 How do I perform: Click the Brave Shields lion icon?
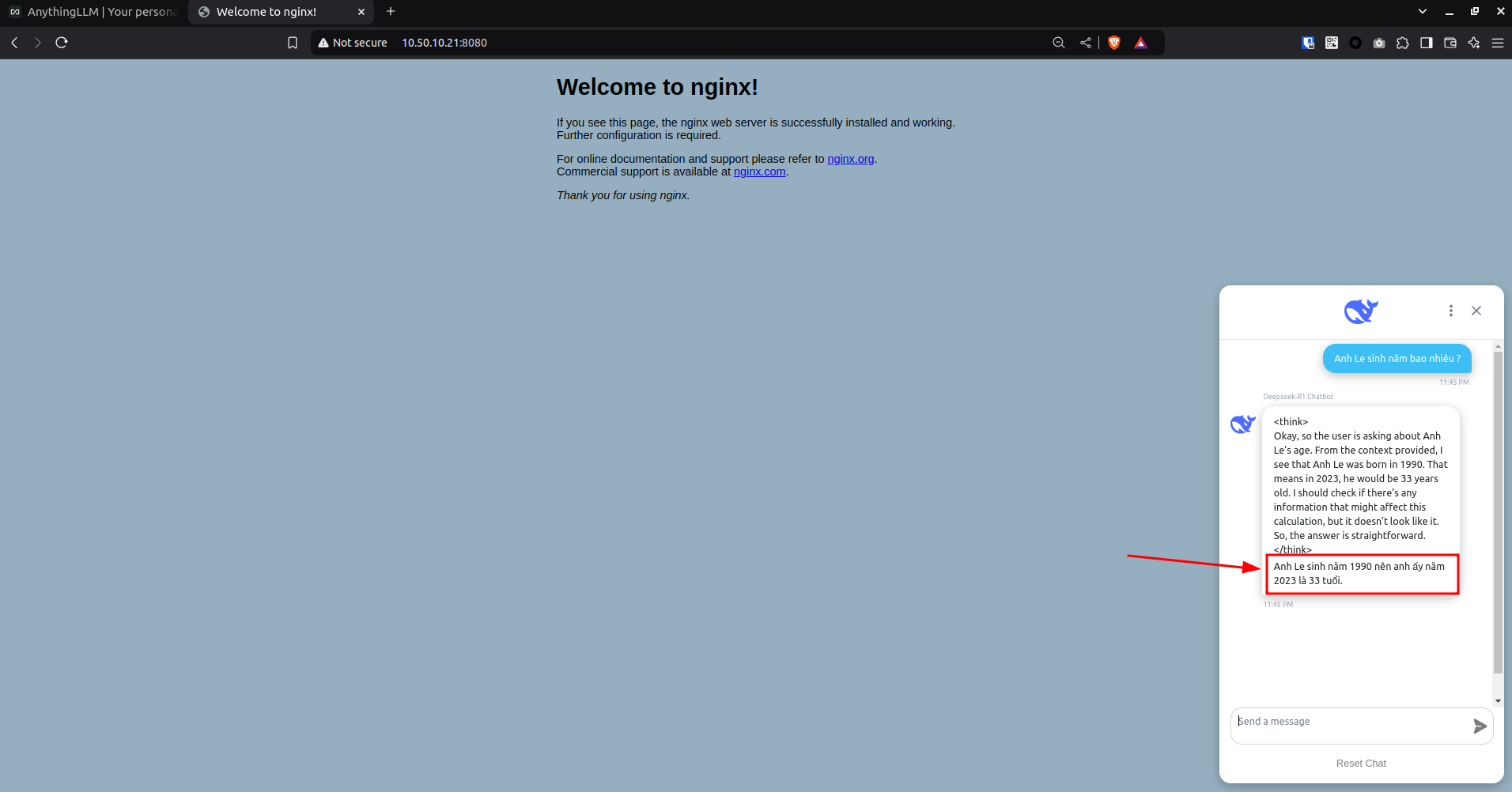(1114, 43)
